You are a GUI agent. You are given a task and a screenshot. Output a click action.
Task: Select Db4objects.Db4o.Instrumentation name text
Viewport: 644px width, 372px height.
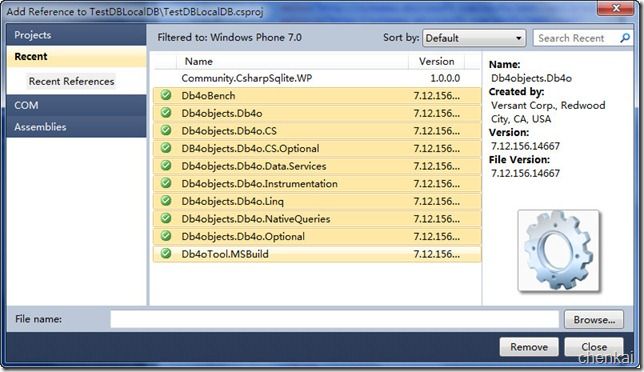pyautogui.click(x=259, y=184)
